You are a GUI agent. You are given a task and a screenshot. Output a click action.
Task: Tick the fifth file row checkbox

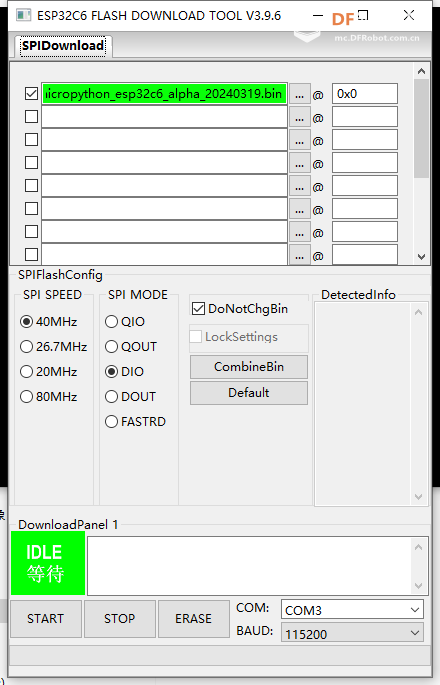click(x=31, y=186)
